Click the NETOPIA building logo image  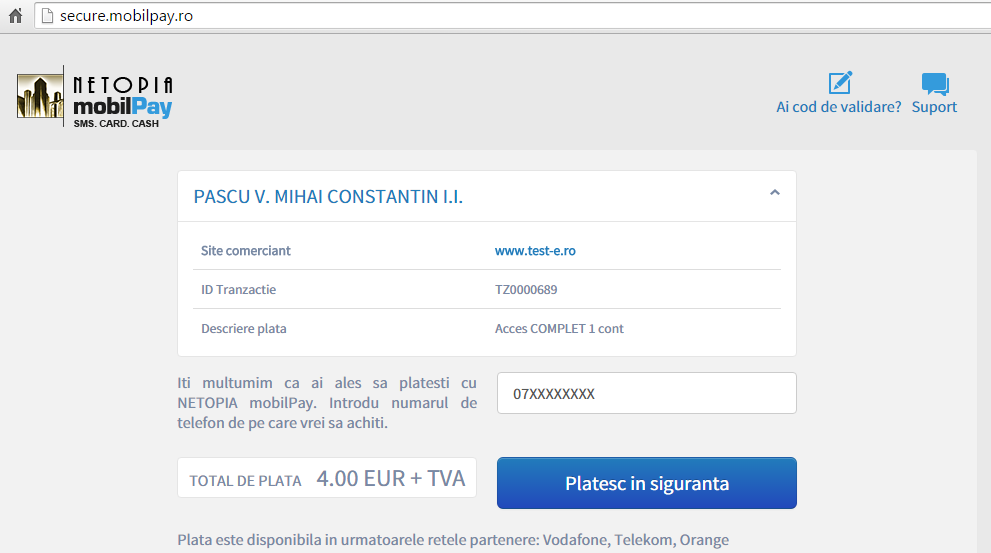40,97
